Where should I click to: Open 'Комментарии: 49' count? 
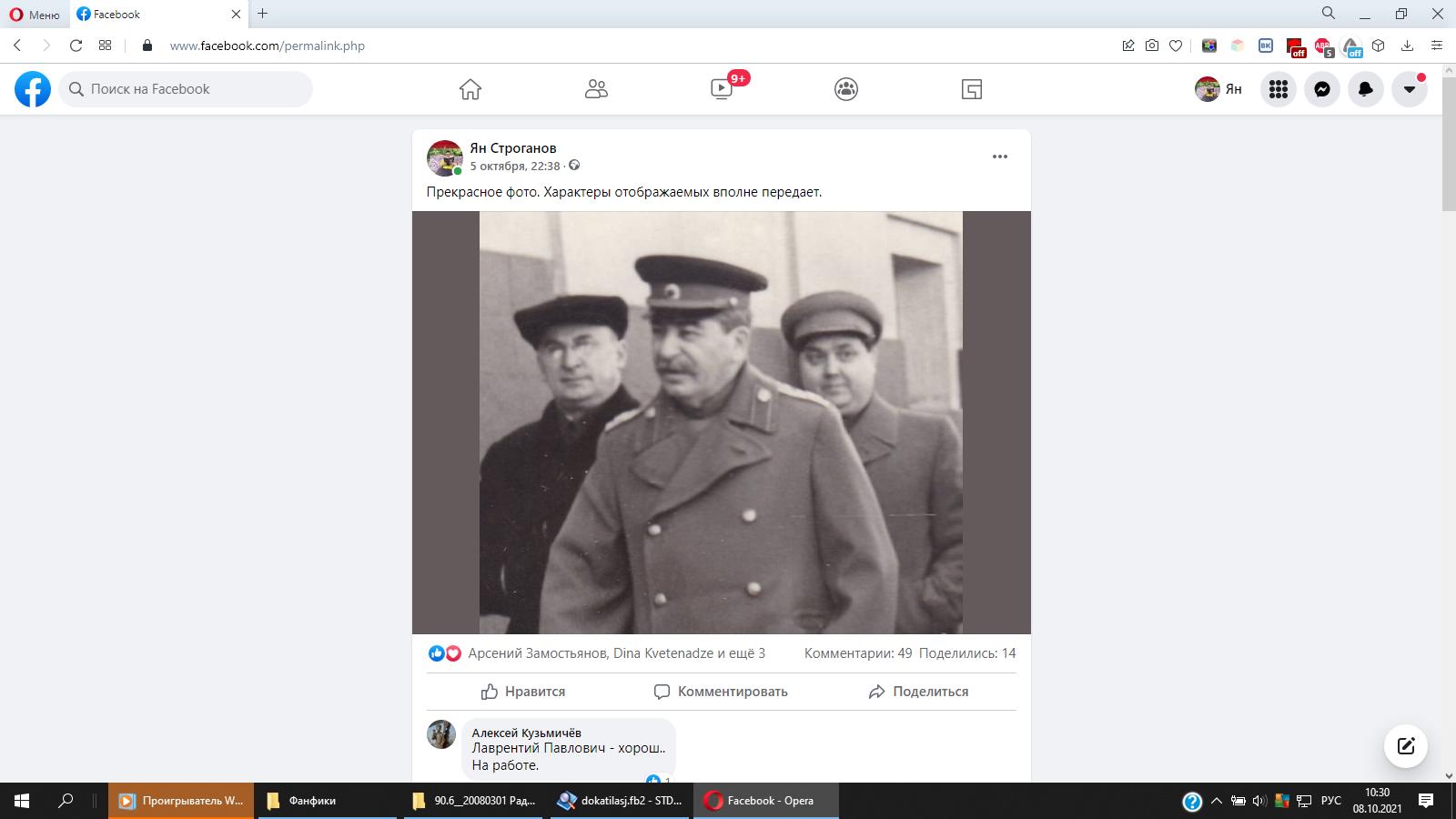point(858,653)
